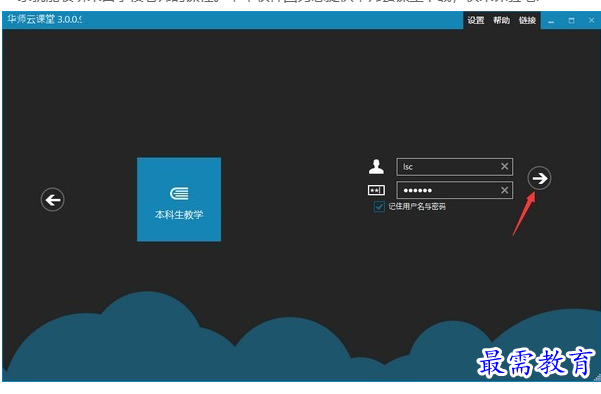Clear the password field with X
Viewport: 601px width, 394px height.
coord(504,190)
